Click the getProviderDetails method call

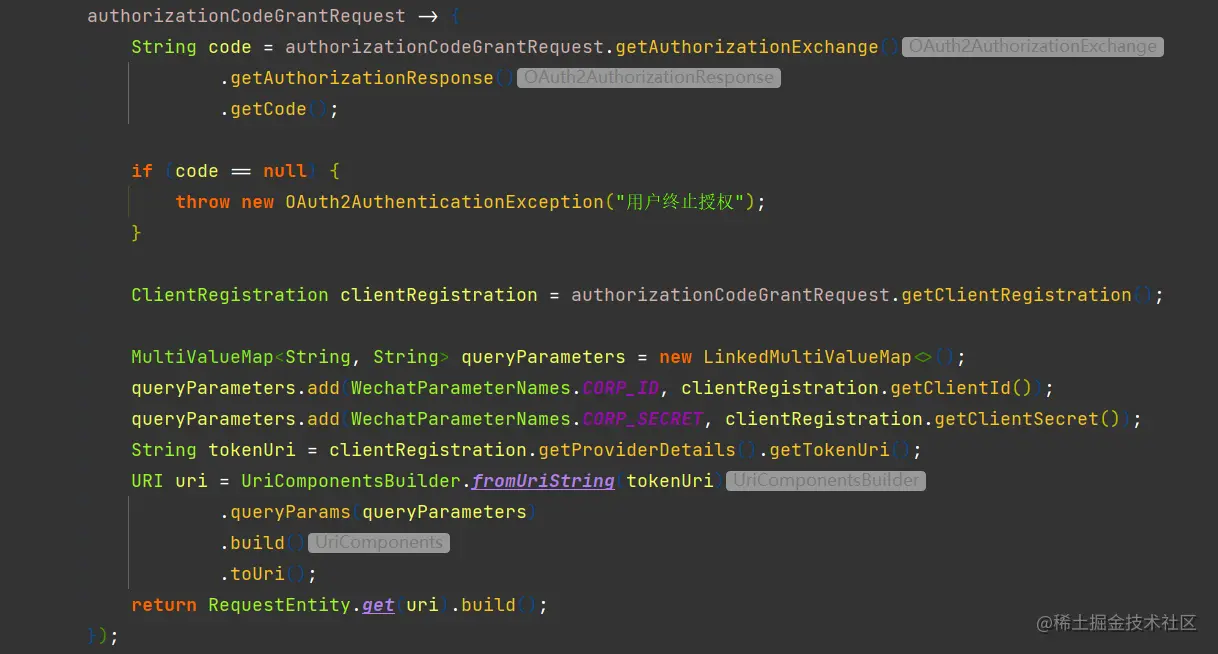pos(637,450)
